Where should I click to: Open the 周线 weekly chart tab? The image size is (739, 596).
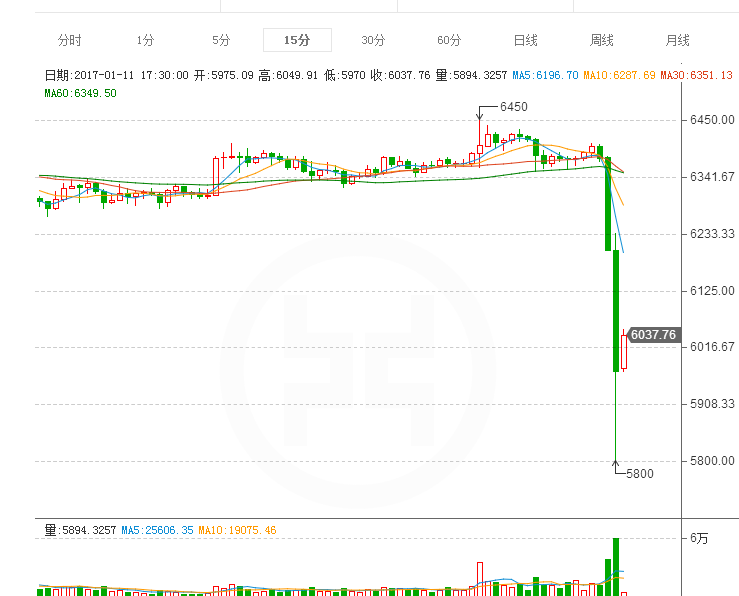(601, 41)
